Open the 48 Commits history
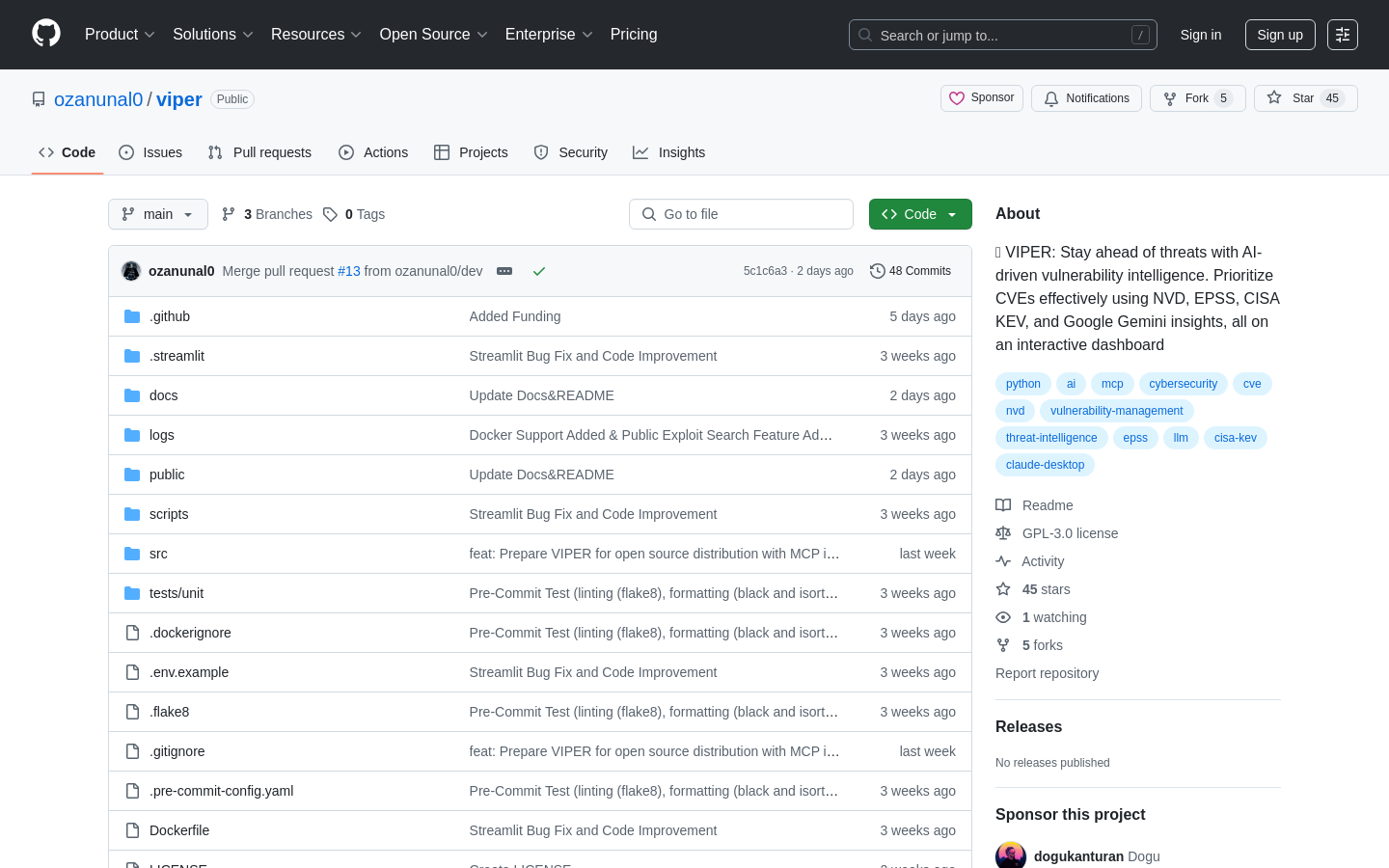Screen dimensions: 1389x868 click(x=911, y=271)
